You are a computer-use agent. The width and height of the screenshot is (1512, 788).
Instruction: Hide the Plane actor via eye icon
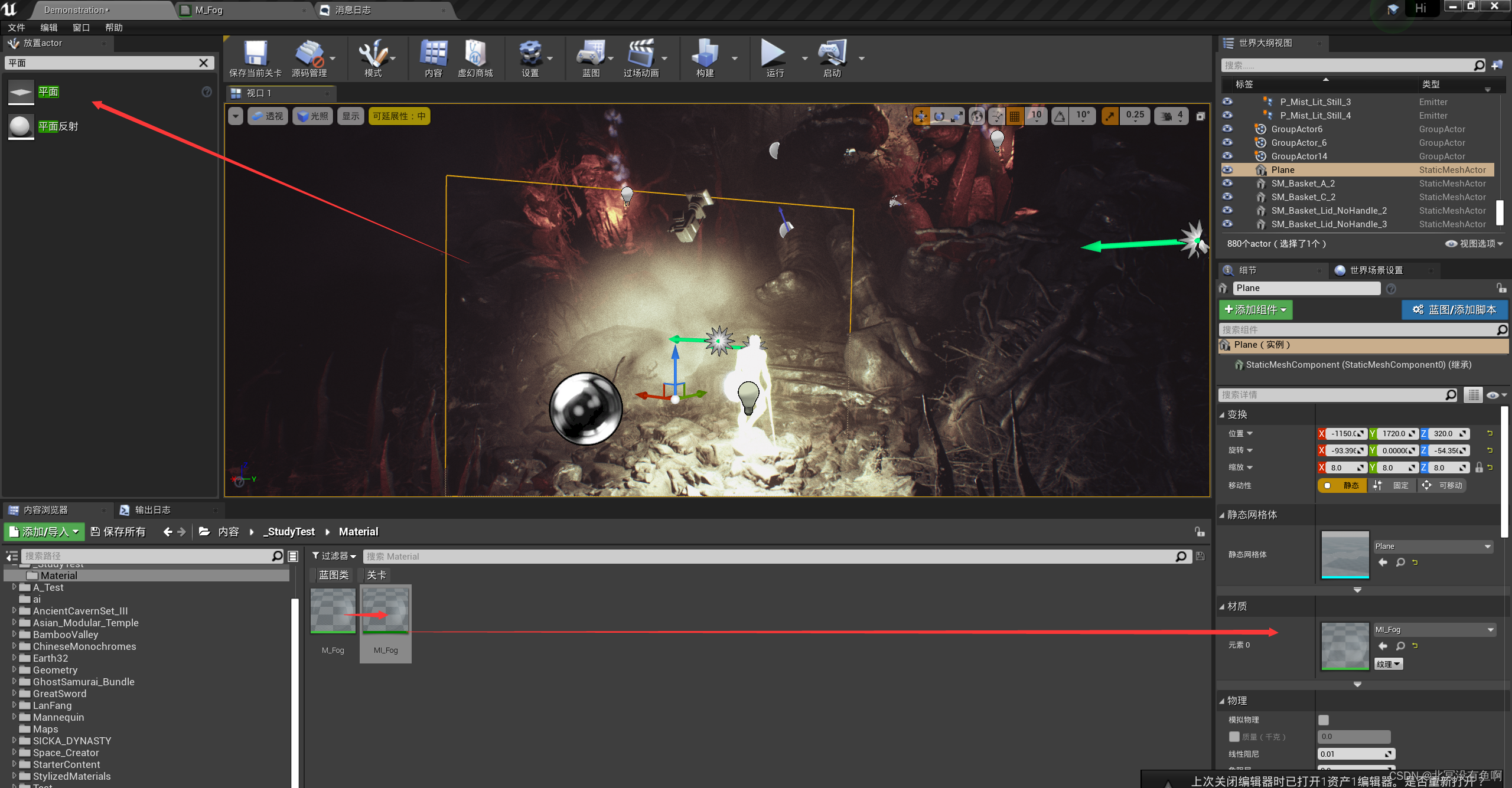tap(1228, 170)
